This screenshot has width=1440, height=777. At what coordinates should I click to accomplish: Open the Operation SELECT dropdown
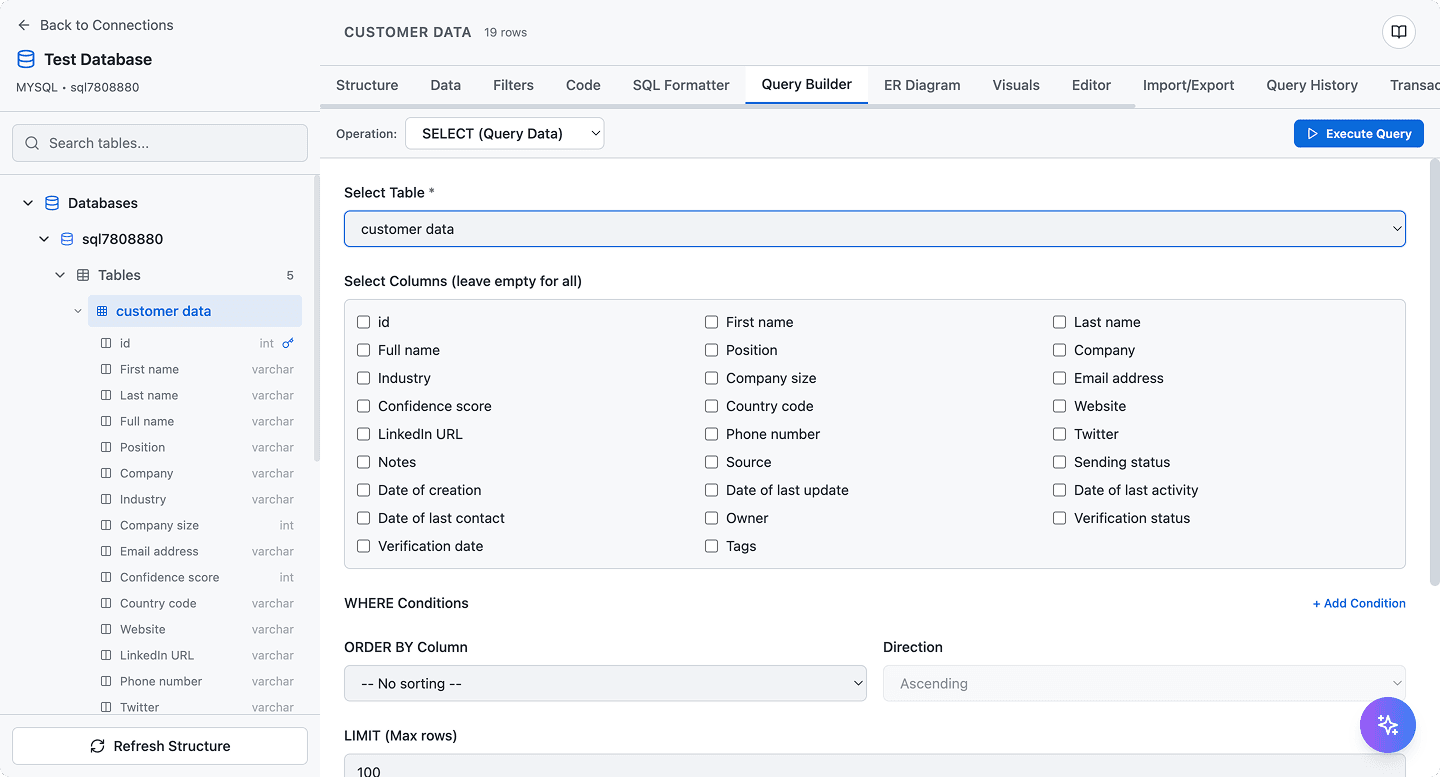pyautogui.click(x=504, y=132)
